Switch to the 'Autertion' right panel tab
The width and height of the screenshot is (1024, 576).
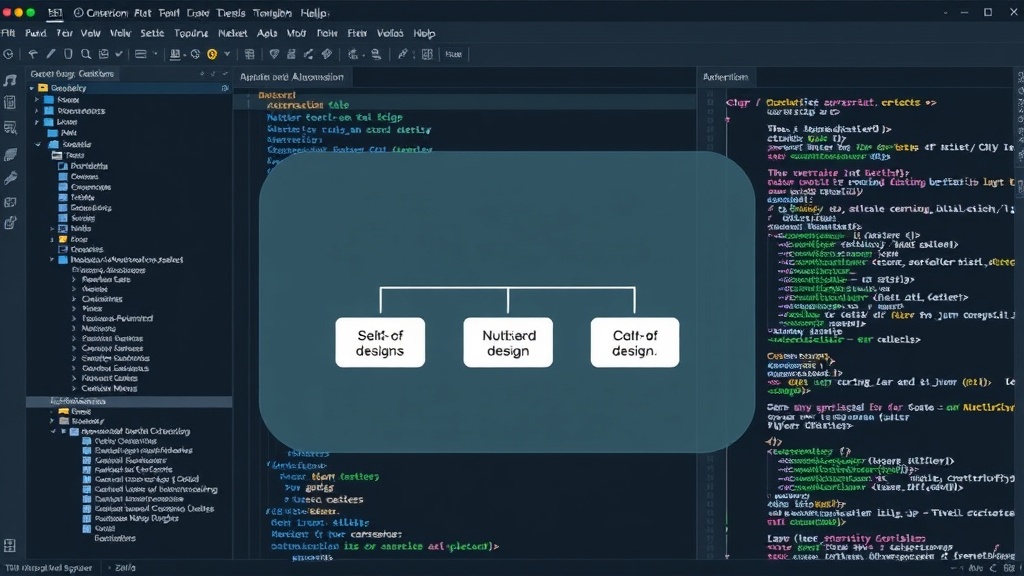click(726, 77)
